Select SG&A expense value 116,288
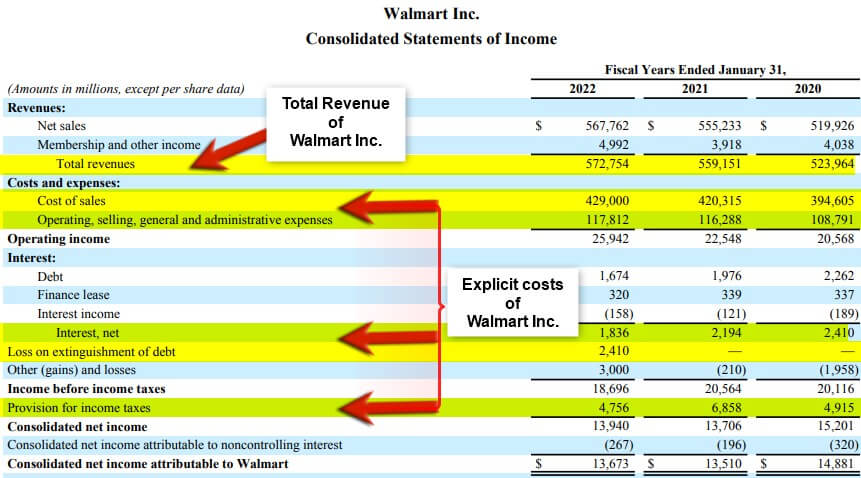Viewport: 861px width, 478px height. coord(719,220)
